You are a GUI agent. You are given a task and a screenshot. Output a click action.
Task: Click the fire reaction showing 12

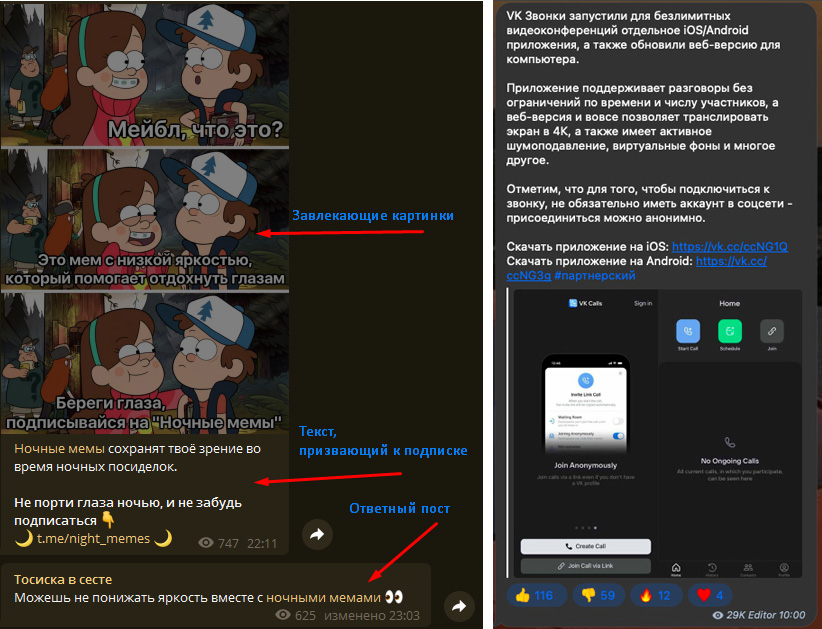pos(655,595)
